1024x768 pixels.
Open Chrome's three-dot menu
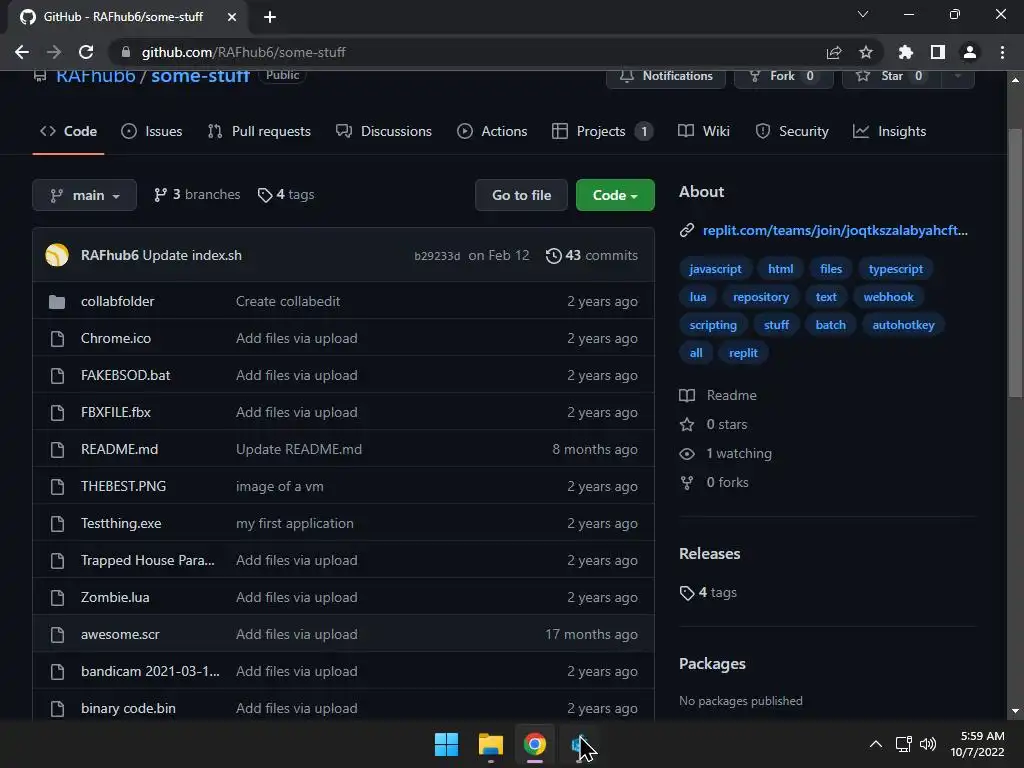pyautogui.click(x=1002, y=52)
